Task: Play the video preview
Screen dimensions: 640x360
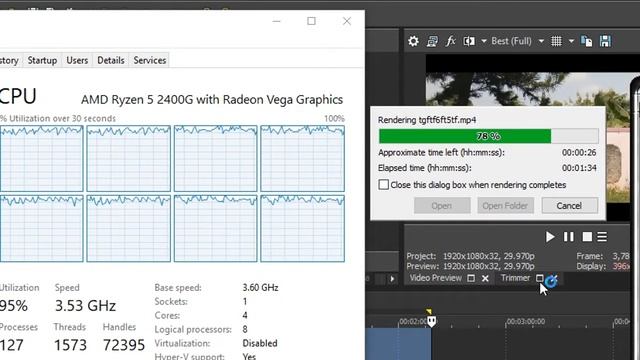Action: click(550, 237)
